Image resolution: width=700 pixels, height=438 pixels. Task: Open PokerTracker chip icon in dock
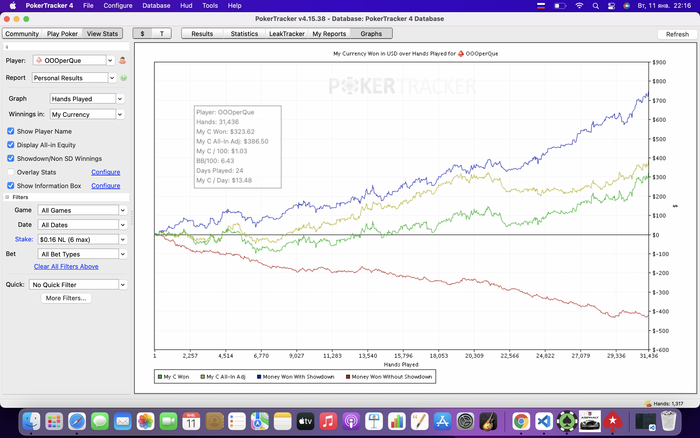point(567,421)
